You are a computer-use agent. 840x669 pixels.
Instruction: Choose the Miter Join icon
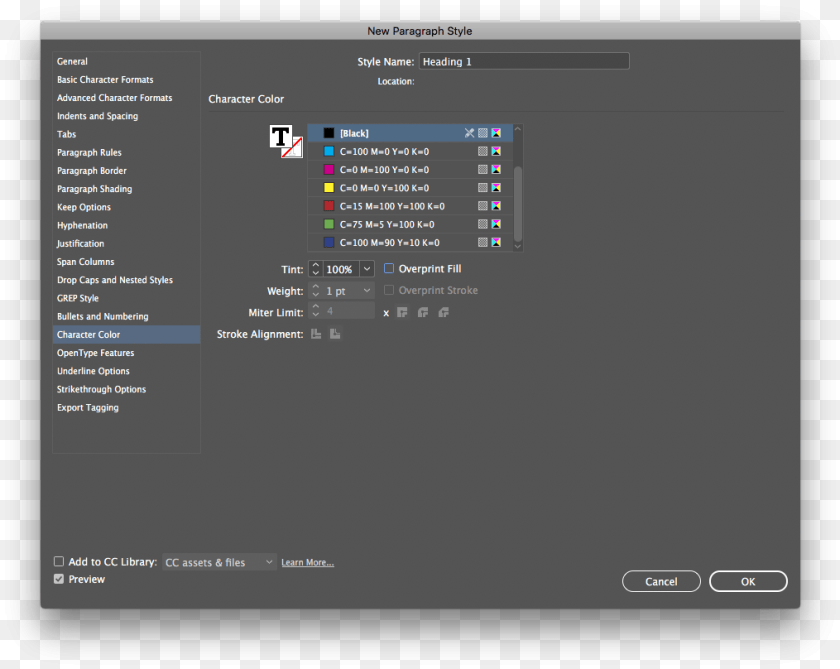(x=402, y=312)
